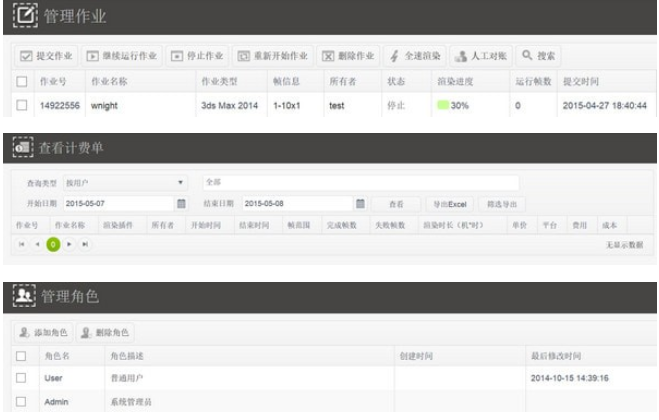The height and width of the screenshot is (420, 659).
Task: Click the Admin role name
Action: pos(56,402)
